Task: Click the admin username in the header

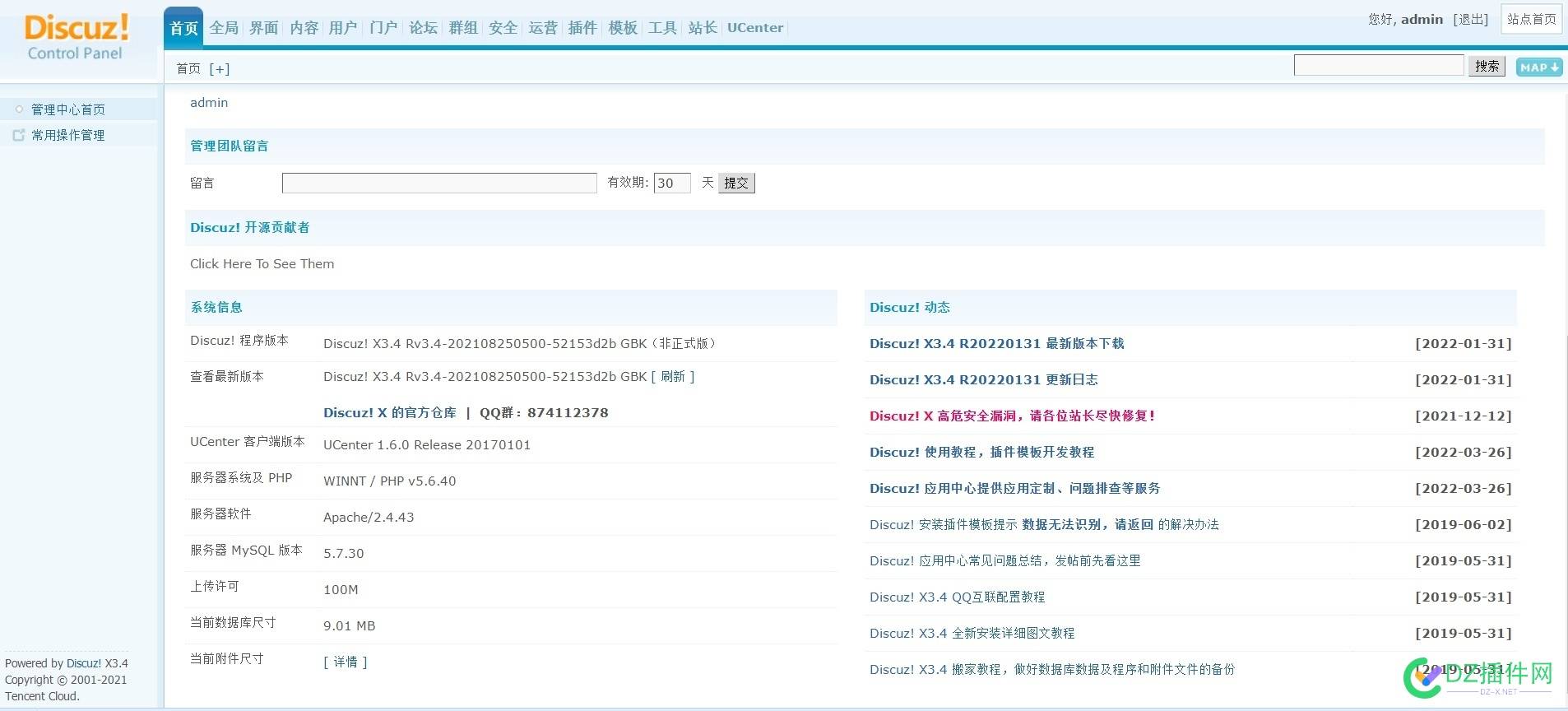Action: click(x=1422, y=20)
